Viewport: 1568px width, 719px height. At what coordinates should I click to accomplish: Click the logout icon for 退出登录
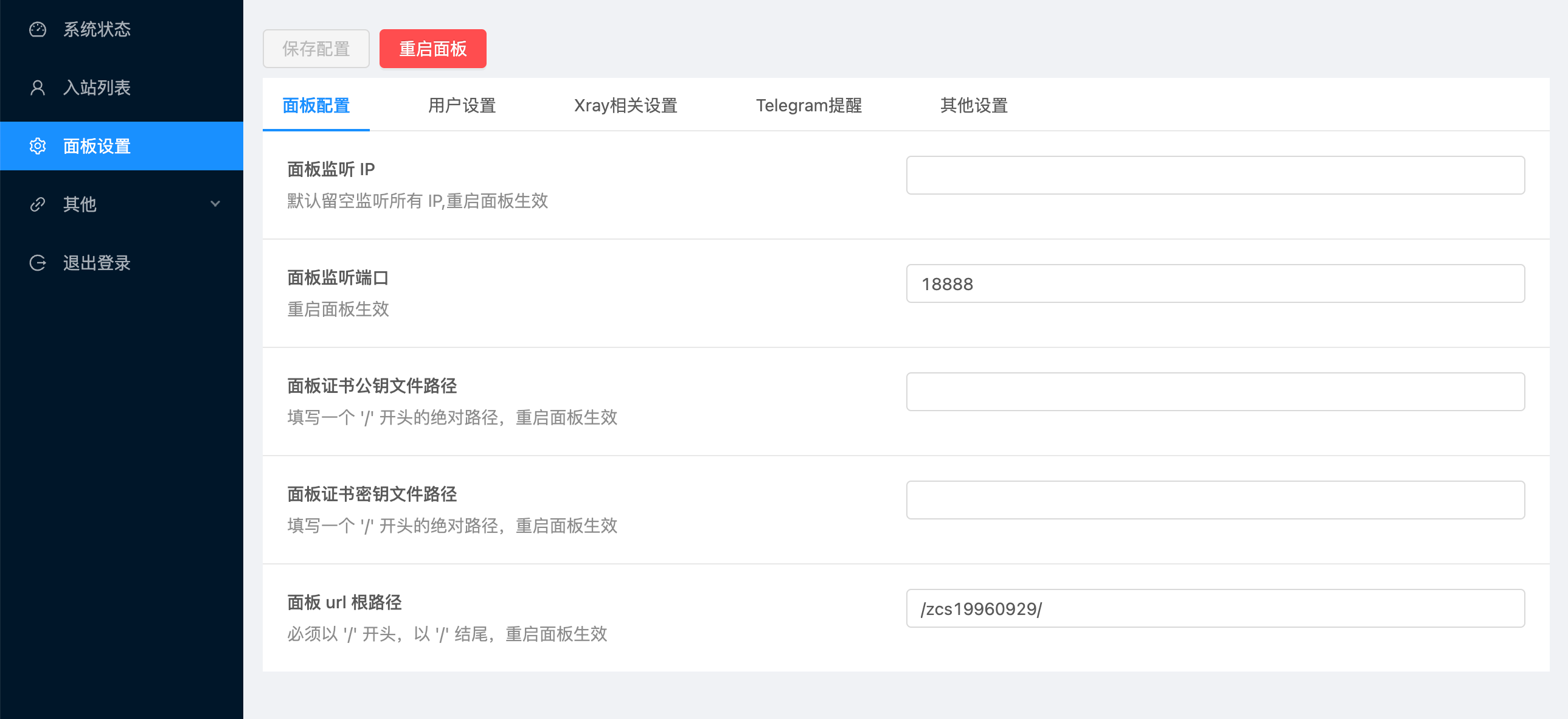[x=38, y=263]
